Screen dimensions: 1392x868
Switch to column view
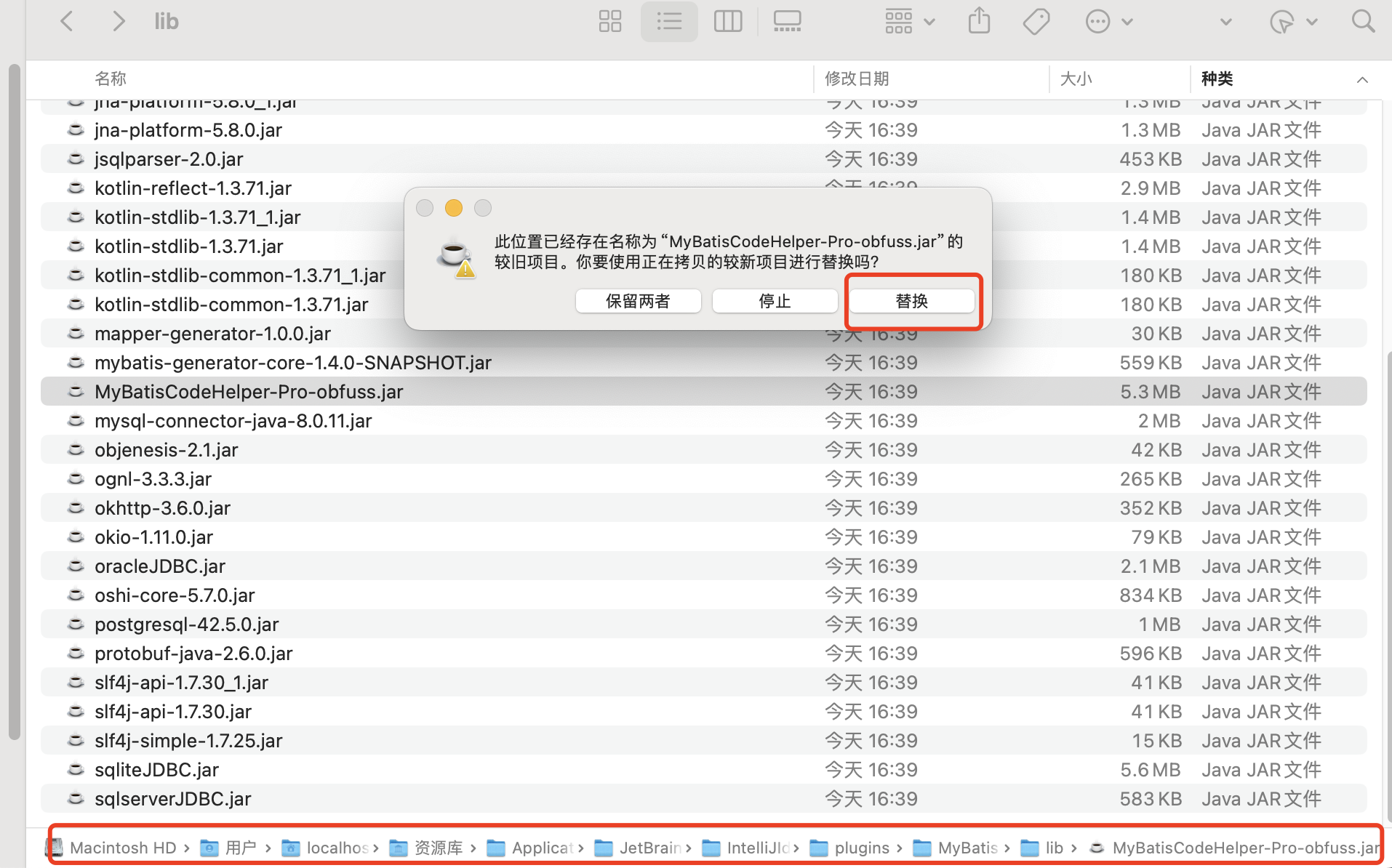click(x=728, y=21)
